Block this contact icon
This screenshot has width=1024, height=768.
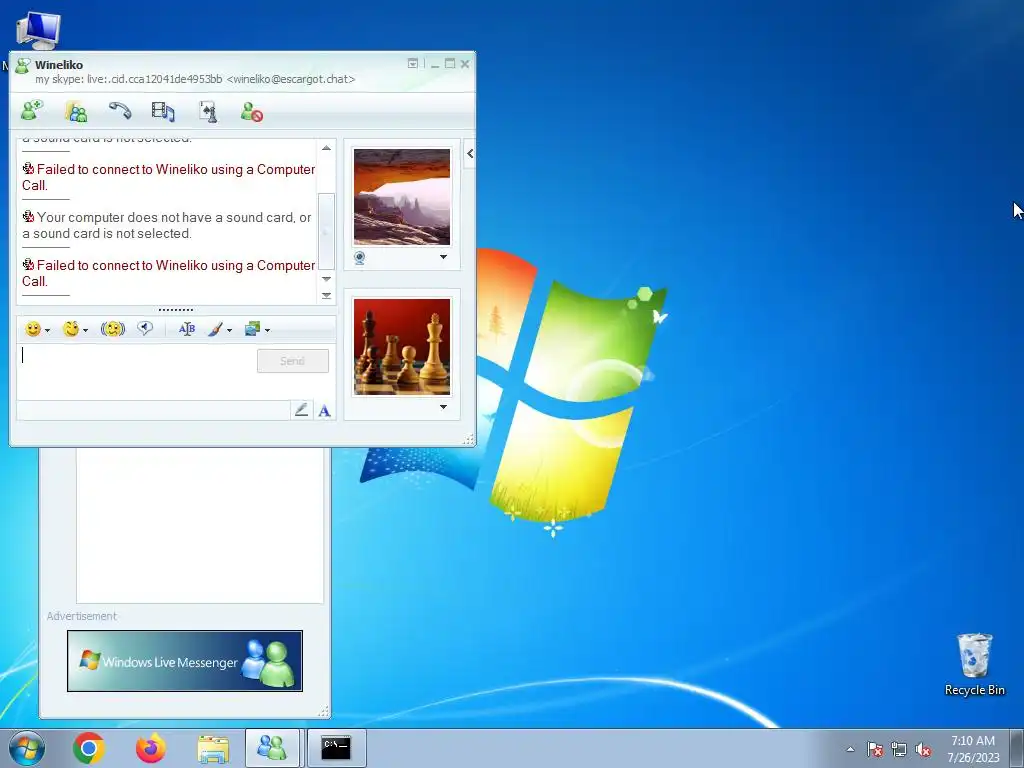251,112
